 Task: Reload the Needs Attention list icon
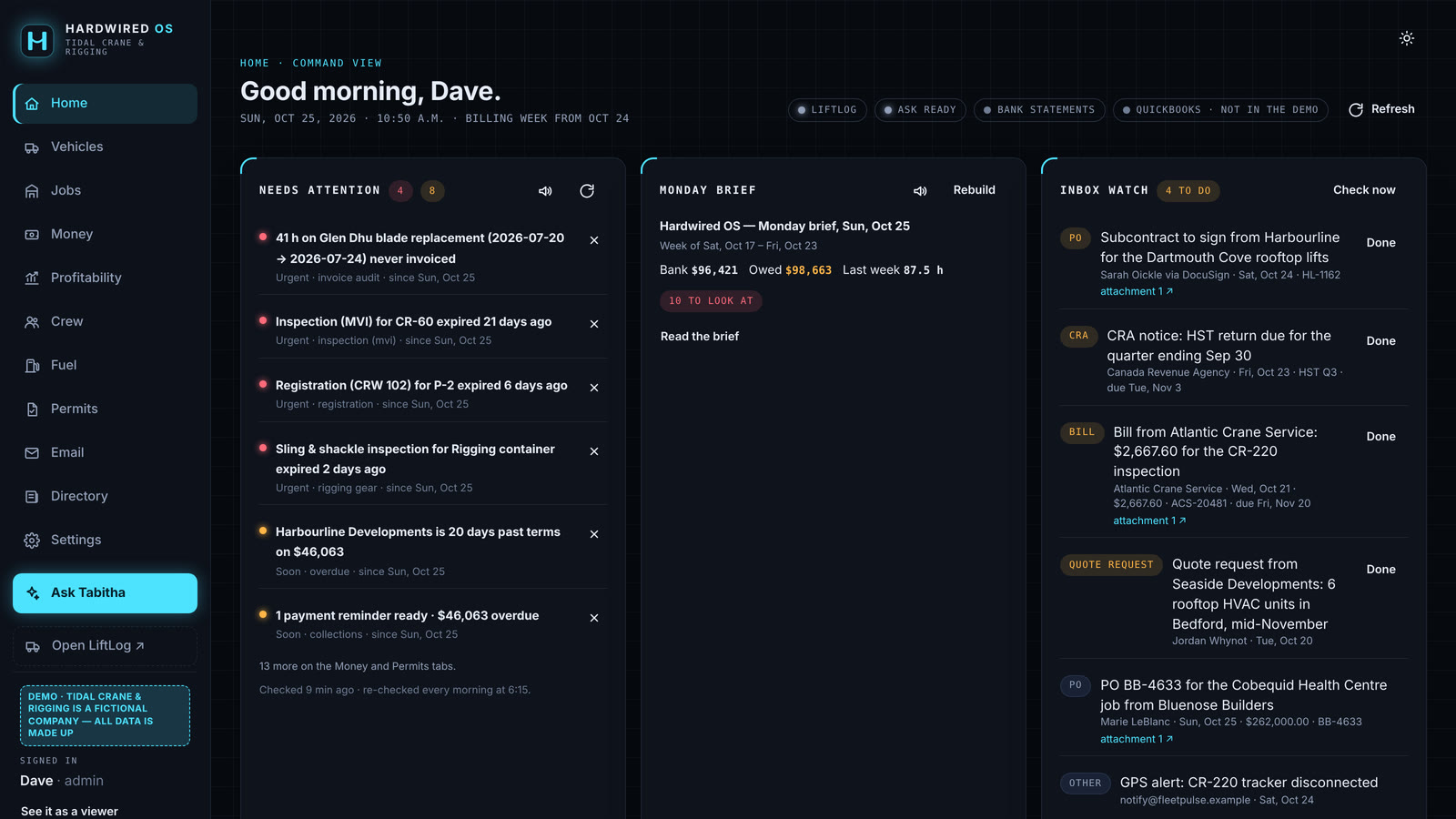pyautogui.click(x=587, y=191)
